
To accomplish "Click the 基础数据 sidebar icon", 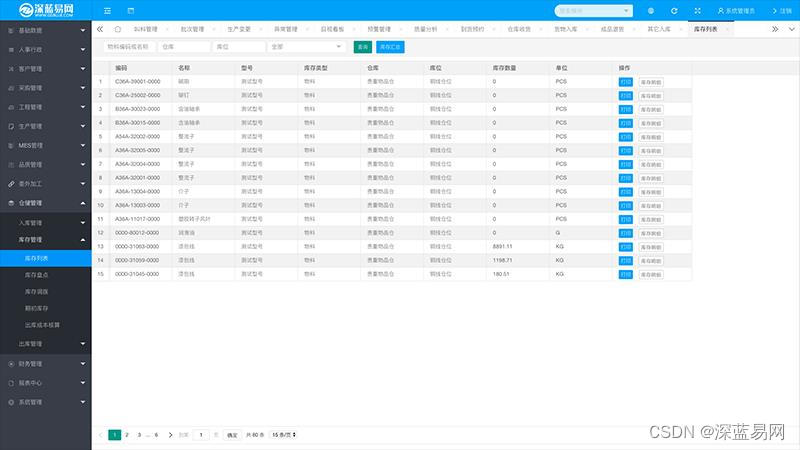I will point(11,31).
